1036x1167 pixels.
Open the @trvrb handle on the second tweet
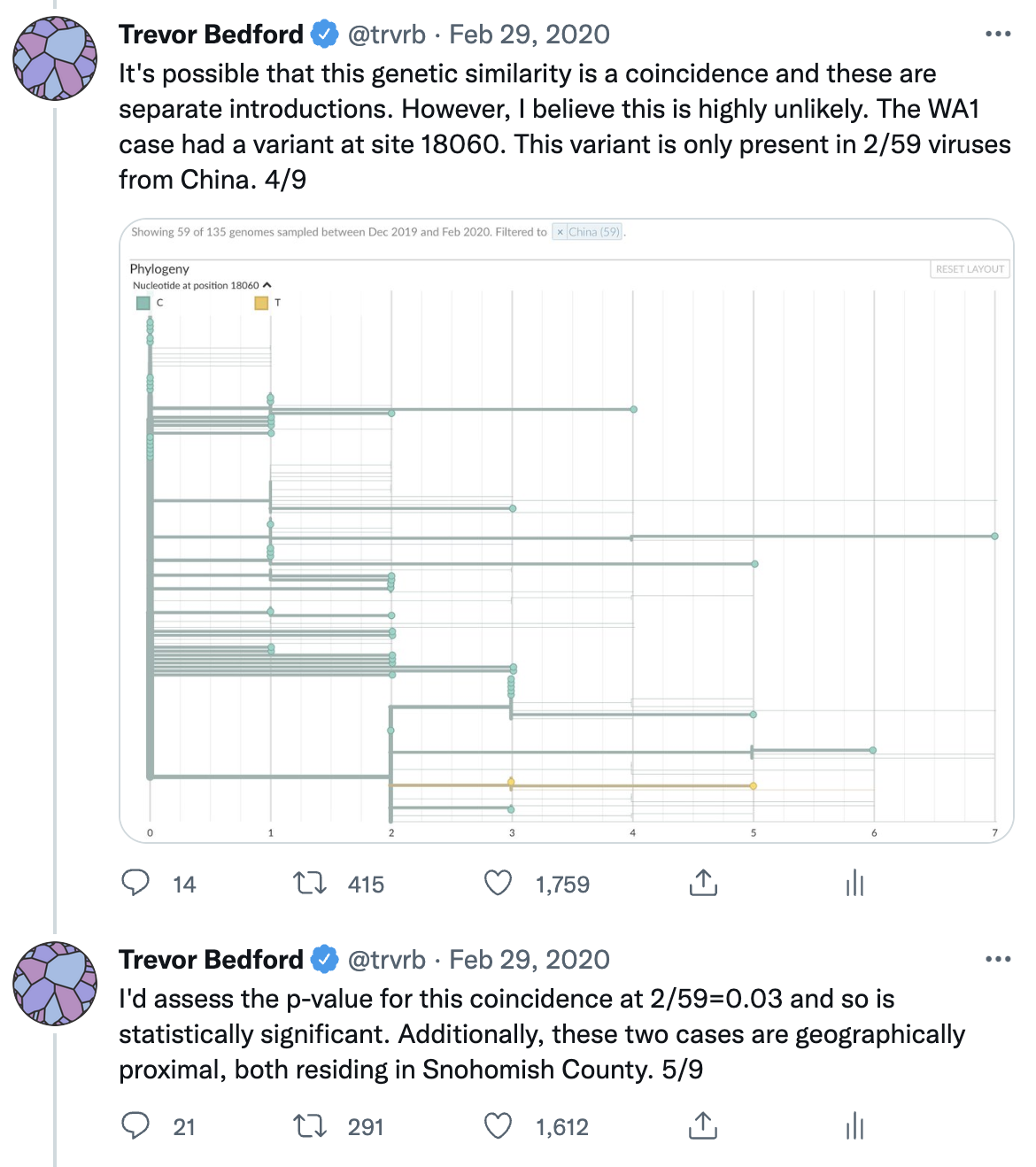[x=386, y=960]
